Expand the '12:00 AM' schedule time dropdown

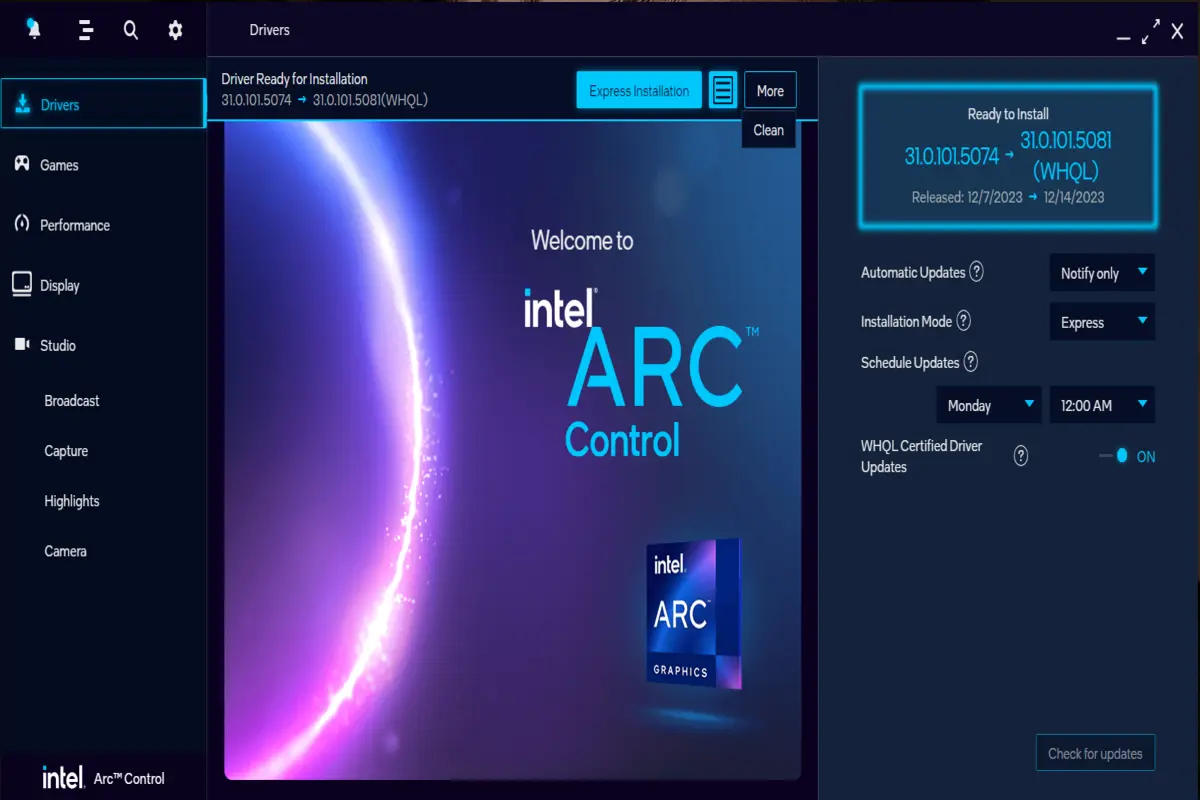[x=1102, y=405]
